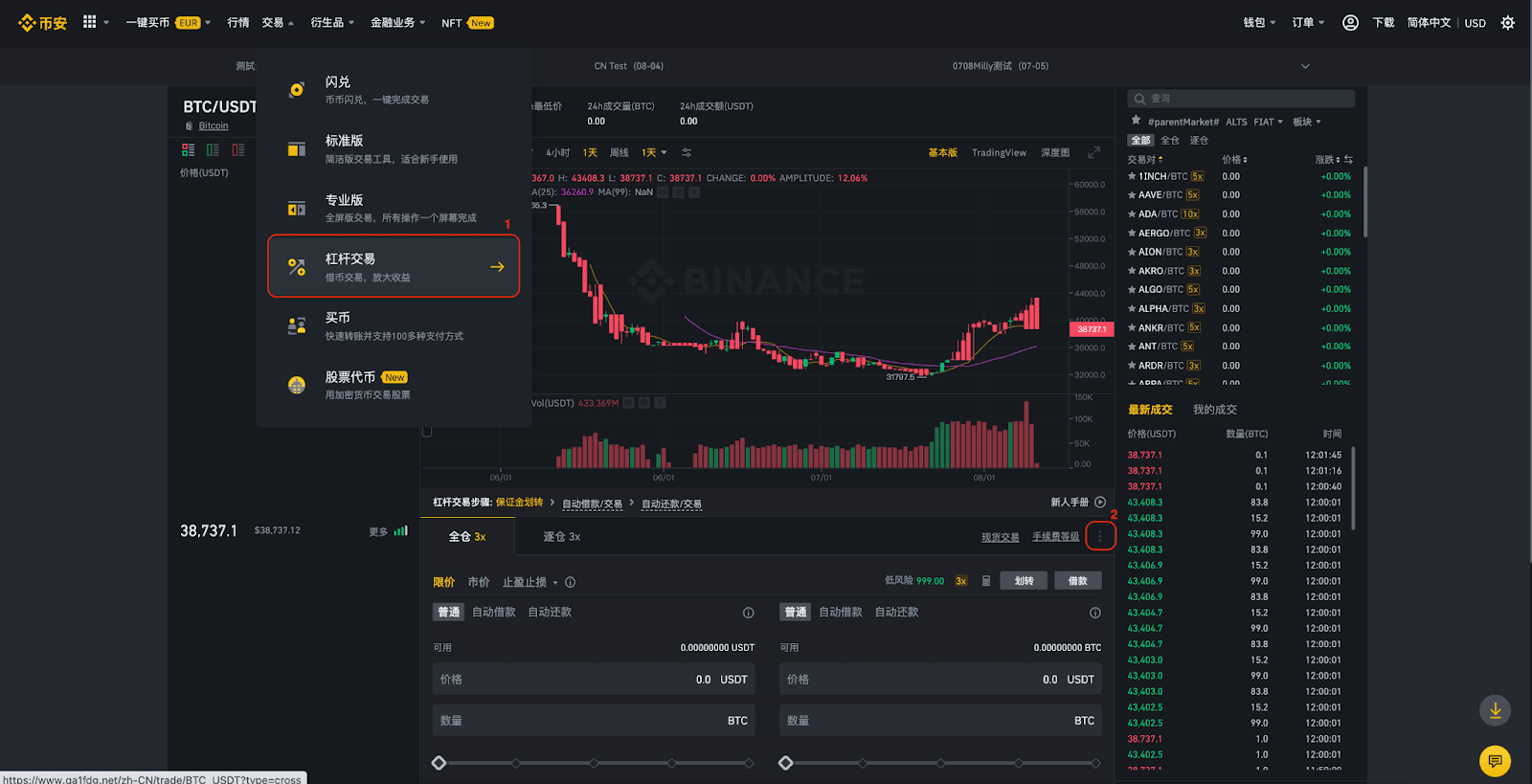Select the 普通 mode in the sell panel
Viewport: 1532px width, 784px height.
(796, 613)
